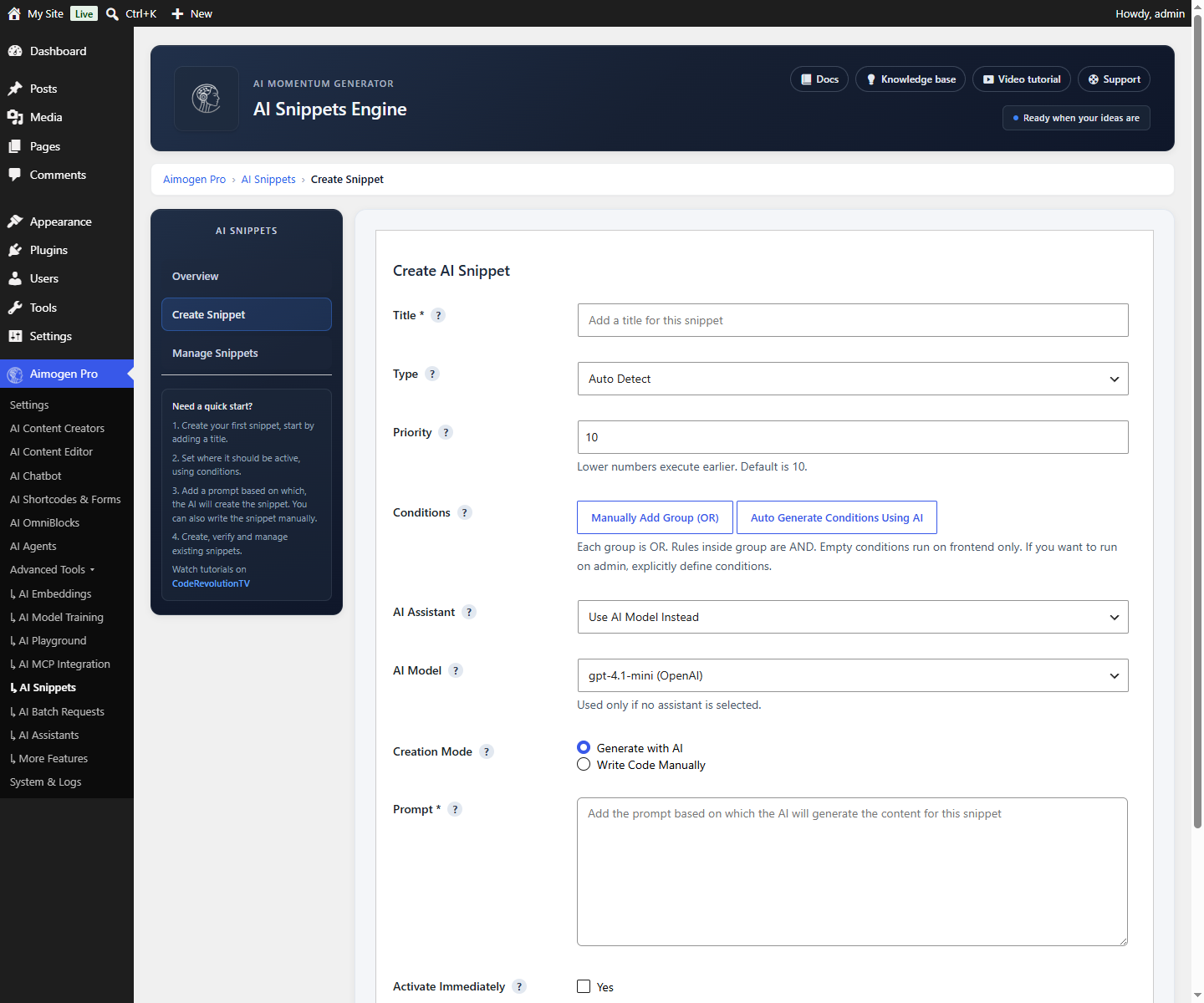Click the Appearance paintbrush icon
The width and height of the screenshot is (1204, 1003).
pyautogui.click(x=15, y=221)
